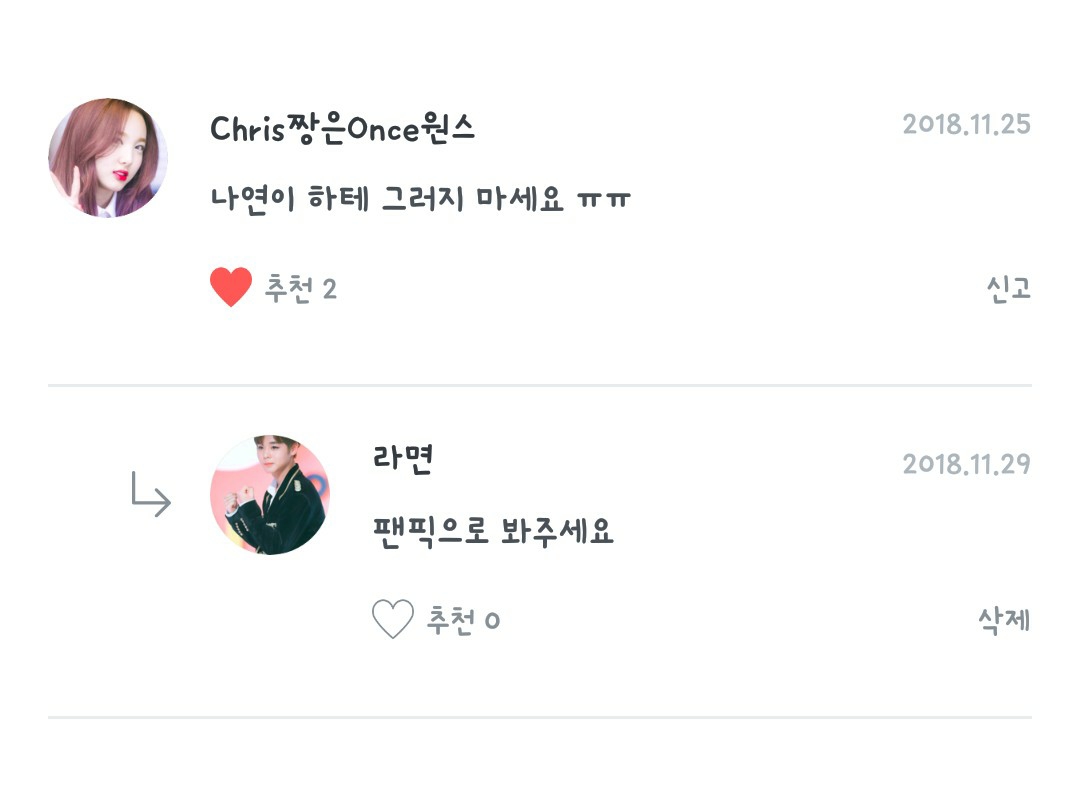1080x810 pixels.
Task: Click the ㅠㅠ emoticon in the comment
Action: (605, 200)
